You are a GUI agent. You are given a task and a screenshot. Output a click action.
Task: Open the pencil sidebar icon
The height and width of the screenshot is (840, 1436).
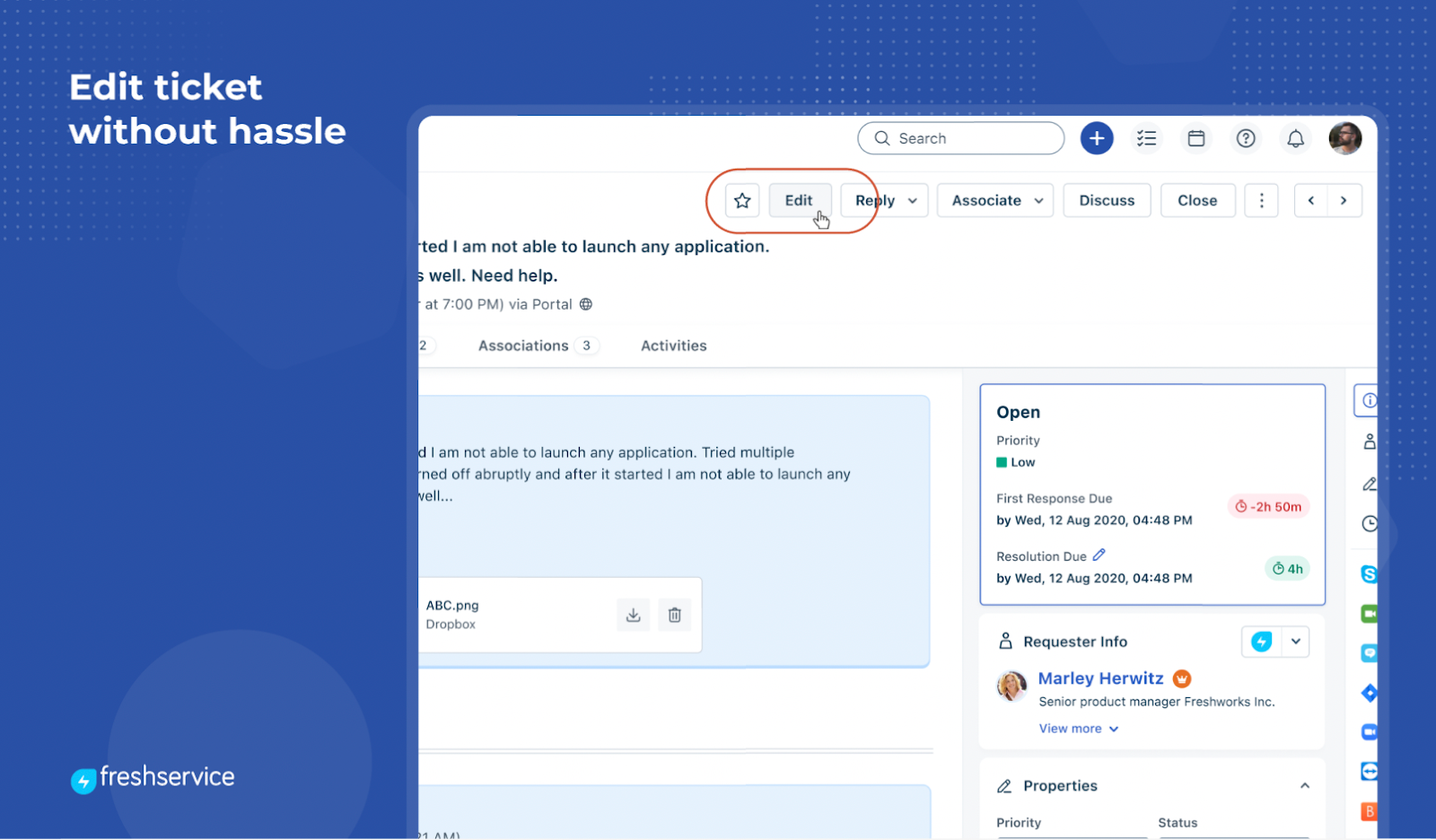tap(1370, 484)
